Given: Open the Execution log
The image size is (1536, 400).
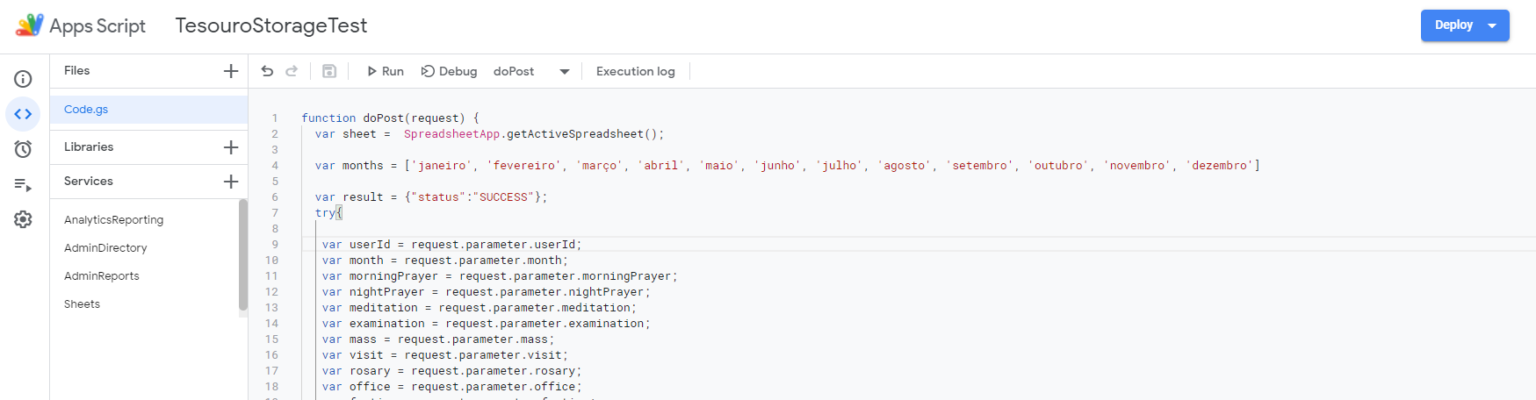Looking at the screenshot, I should click(635, 71).
